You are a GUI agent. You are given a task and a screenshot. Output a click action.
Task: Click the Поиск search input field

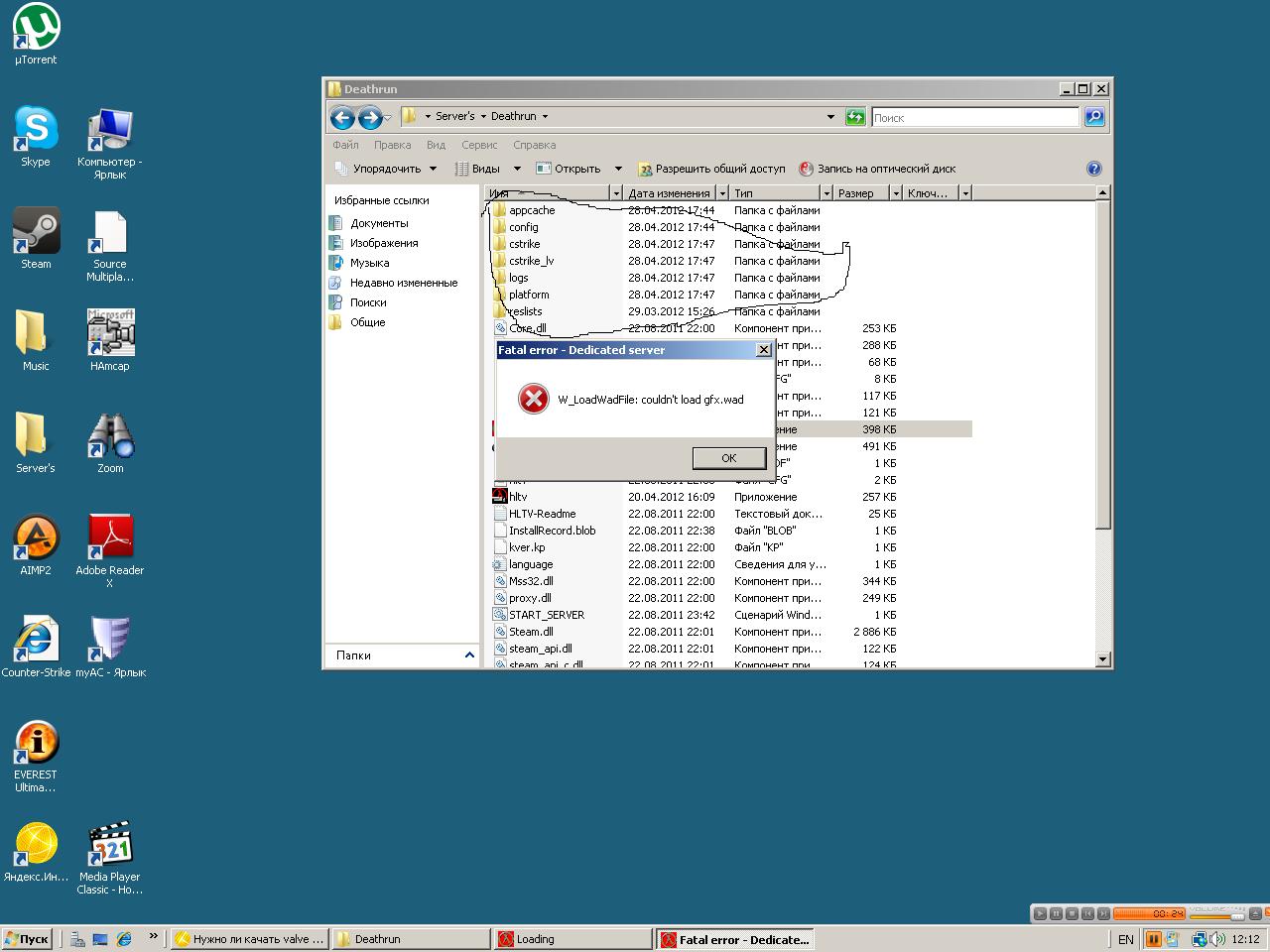point(974,117)
